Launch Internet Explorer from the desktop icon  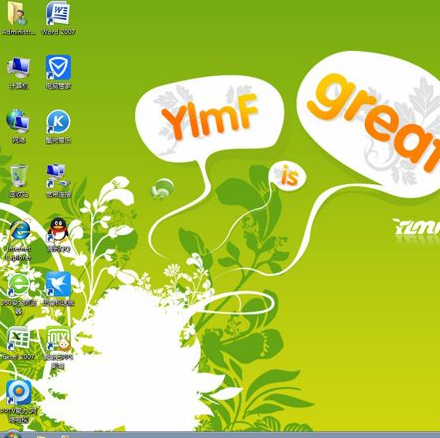tap(19, 230)
